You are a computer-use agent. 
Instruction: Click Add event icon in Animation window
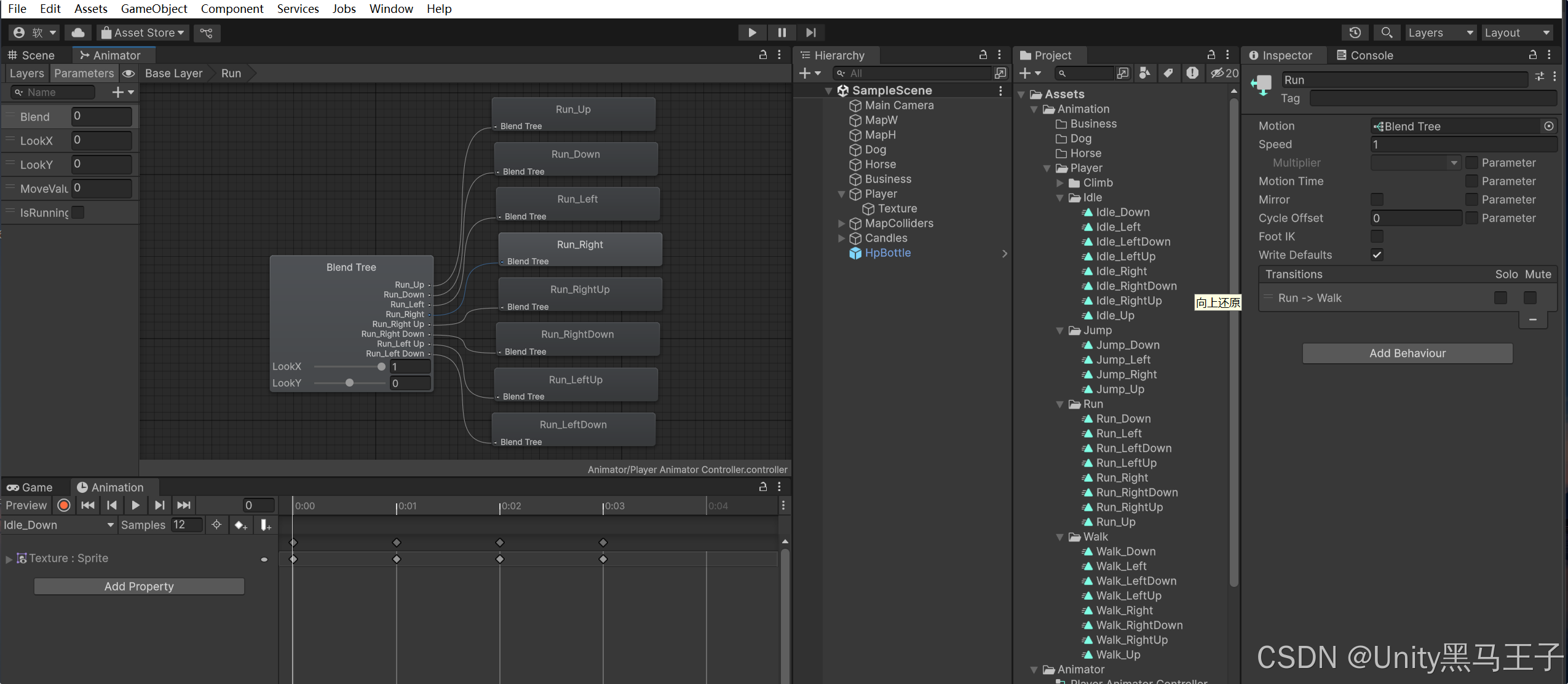click(265, 525)
